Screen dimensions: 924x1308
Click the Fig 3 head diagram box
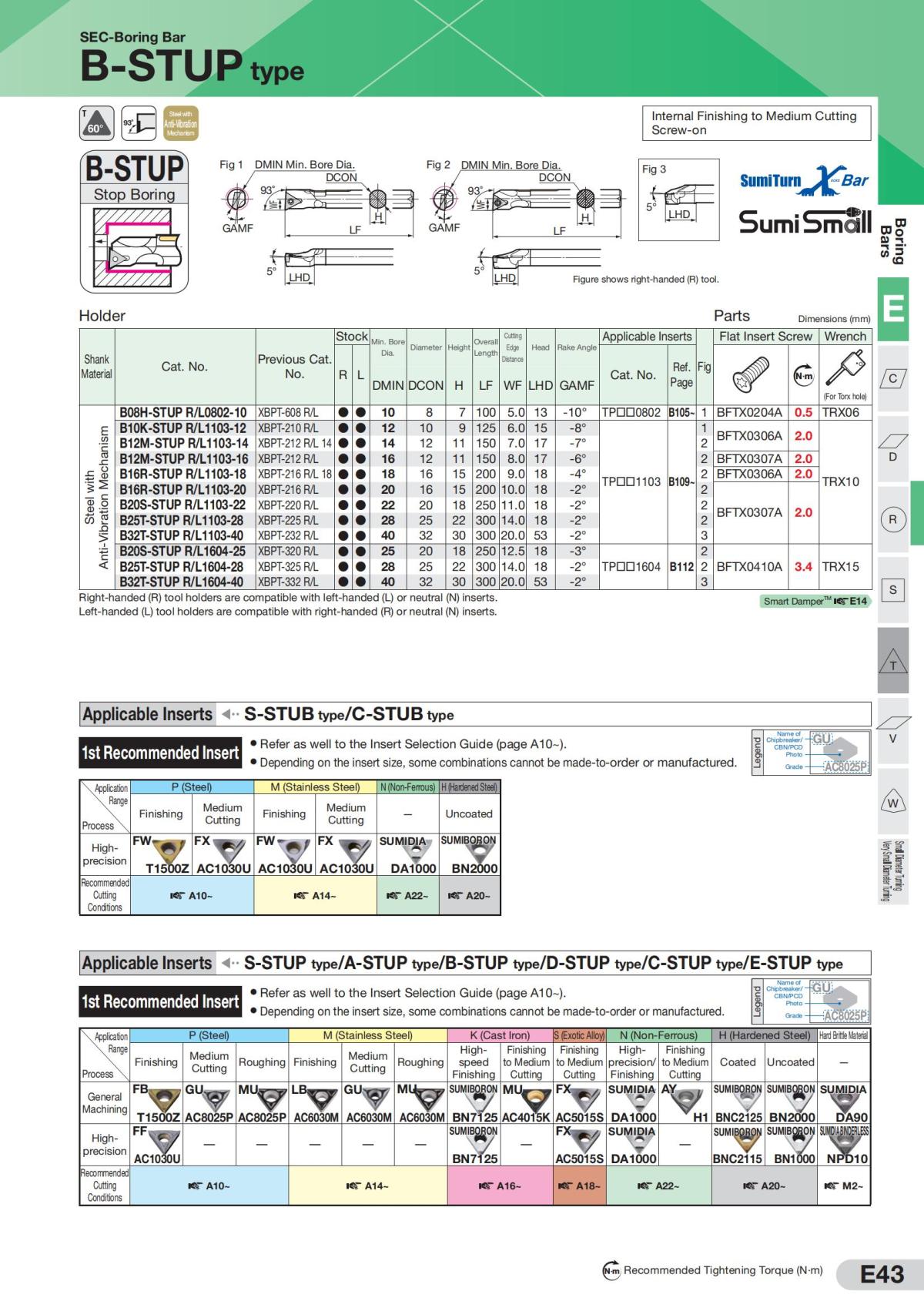(x=678, y=199)
